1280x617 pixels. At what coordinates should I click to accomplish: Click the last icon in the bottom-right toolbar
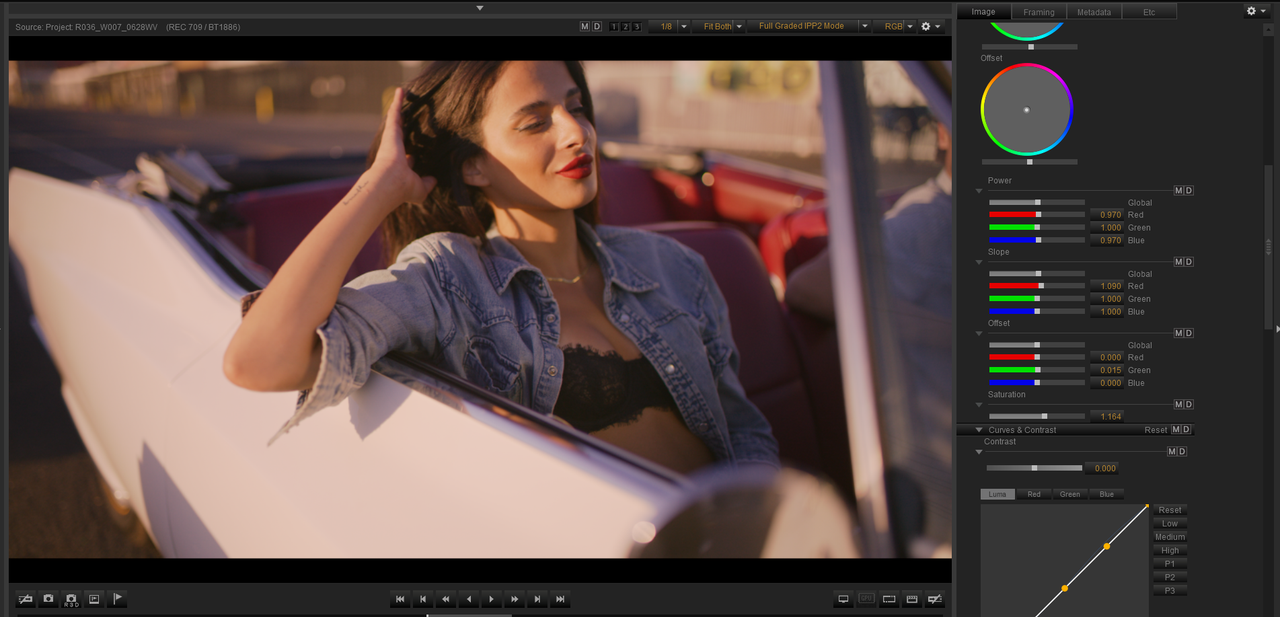[935, 599]
